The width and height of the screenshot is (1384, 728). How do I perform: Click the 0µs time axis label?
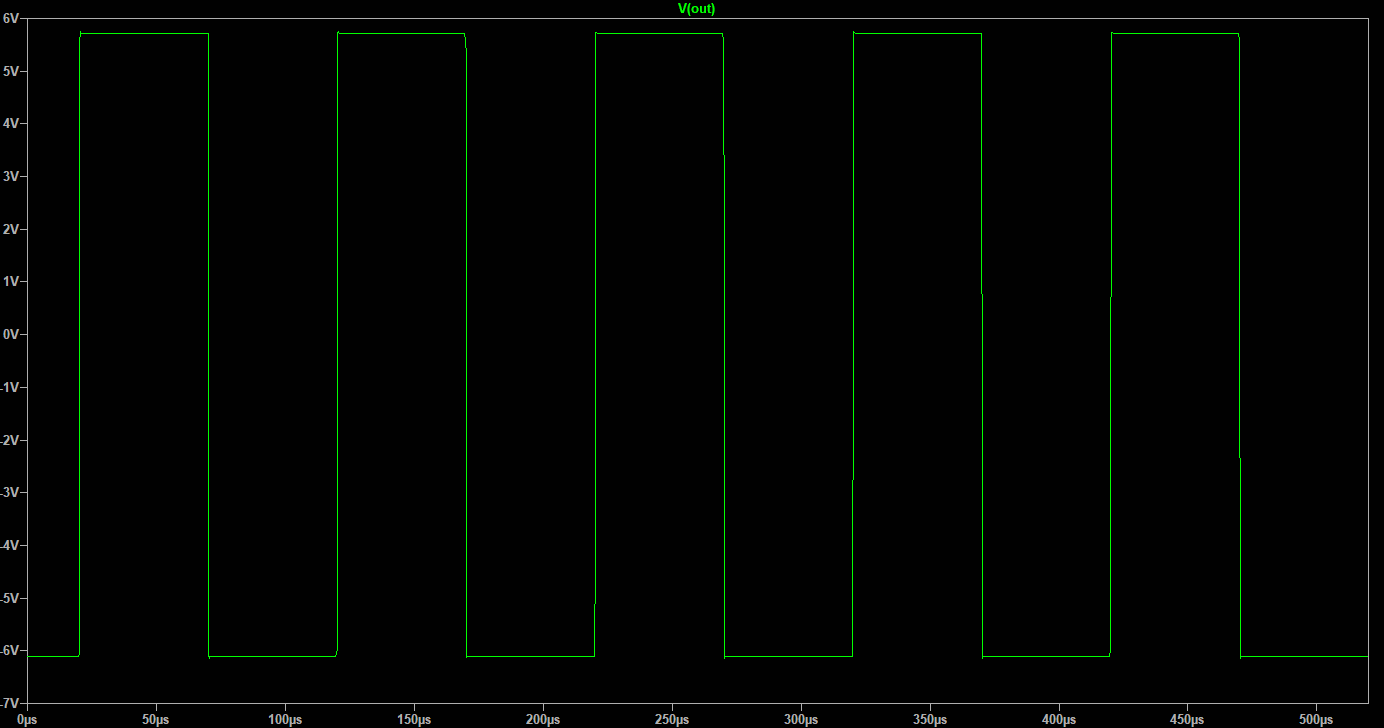27,720
